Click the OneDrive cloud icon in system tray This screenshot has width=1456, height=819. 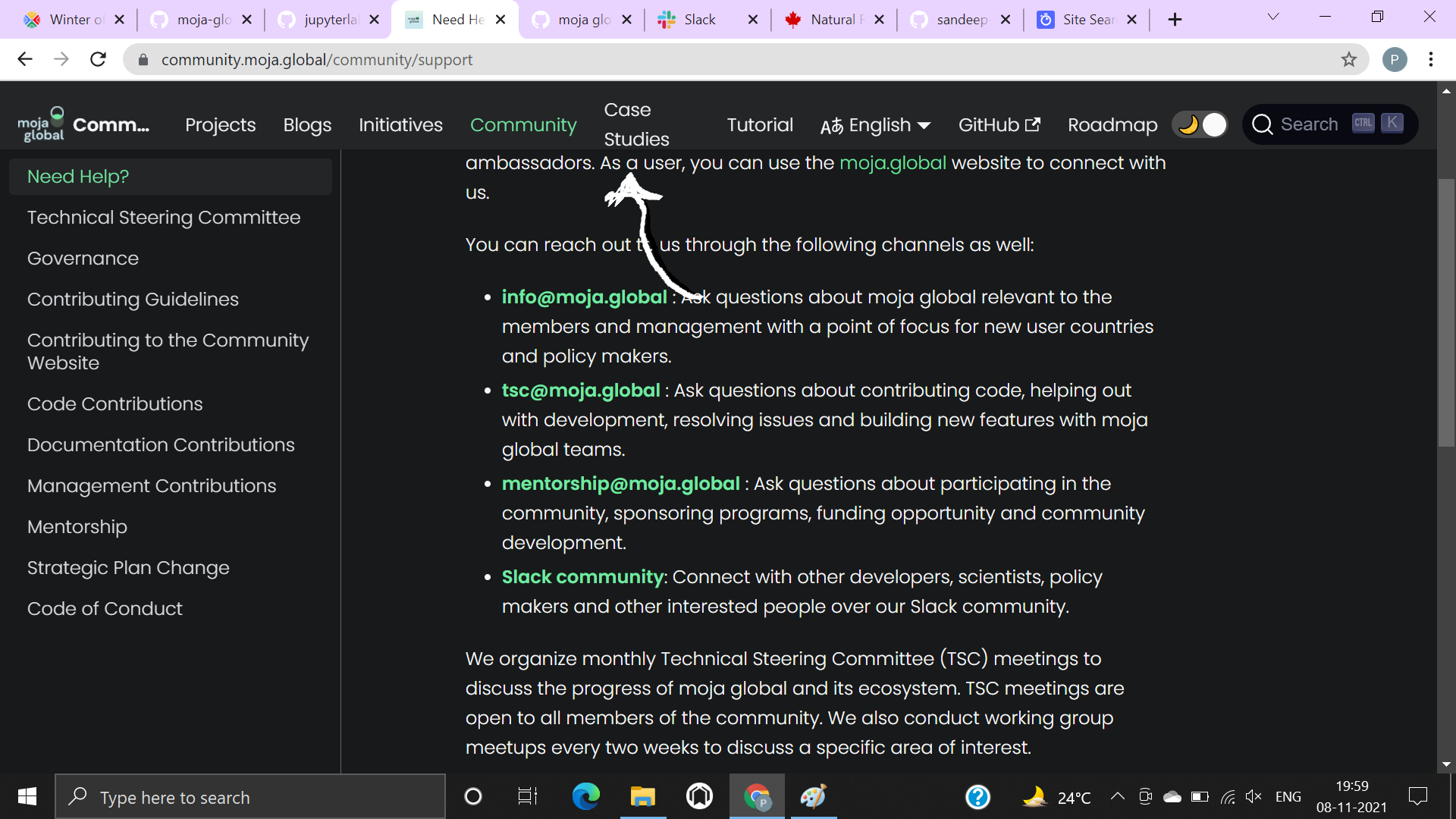pos(1172,796)
